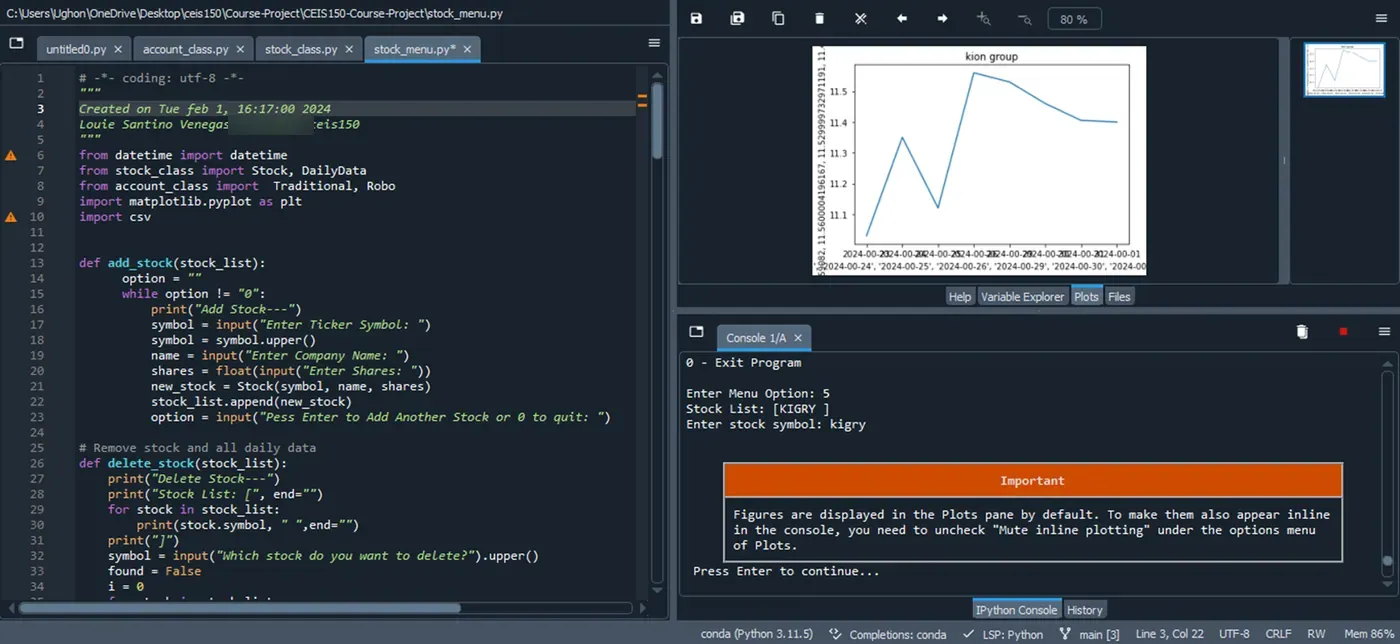Click the editor vertical scrollbar
The image size is (1400, 644).
(657, 120)
